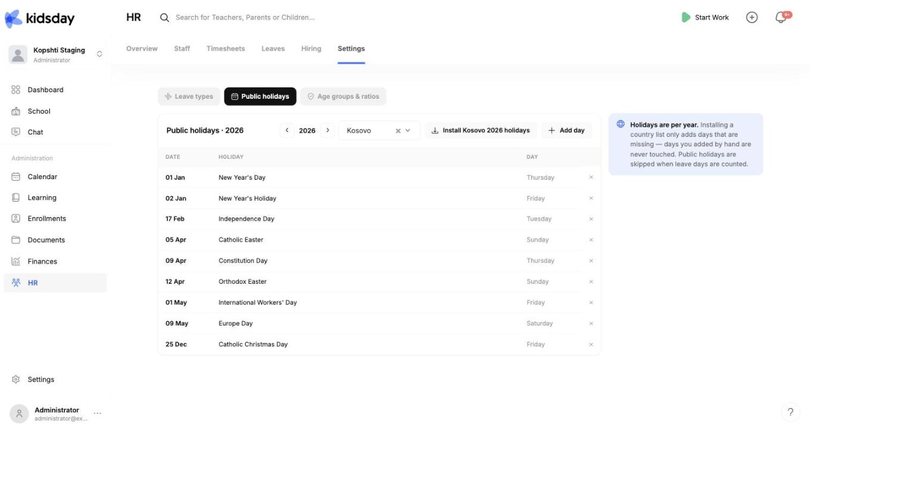Remove Europe Day holiday
The height and width of the screenshot is (479, 900).
(x=591, y=324)
